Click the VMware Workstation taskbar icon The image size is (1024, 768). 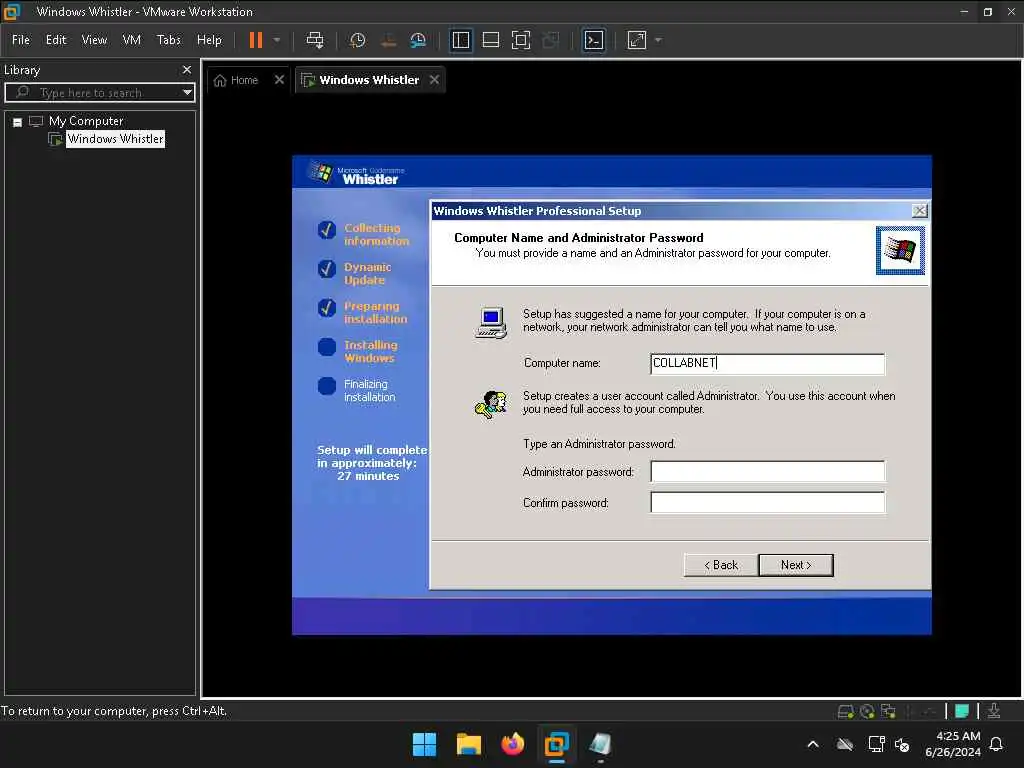click(556, 744)
